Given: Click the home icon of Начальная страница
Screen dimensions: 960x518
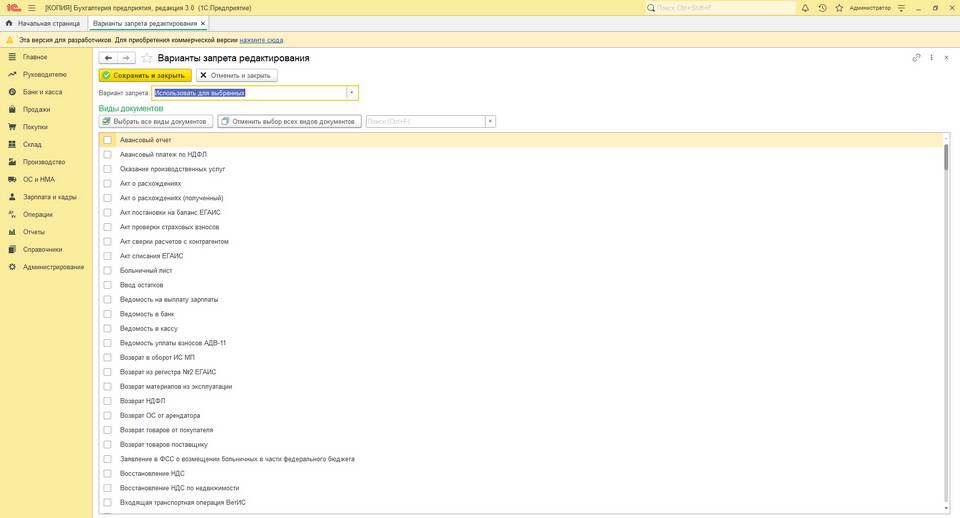Looking at the screenshot, I should [x=9, y=23].
